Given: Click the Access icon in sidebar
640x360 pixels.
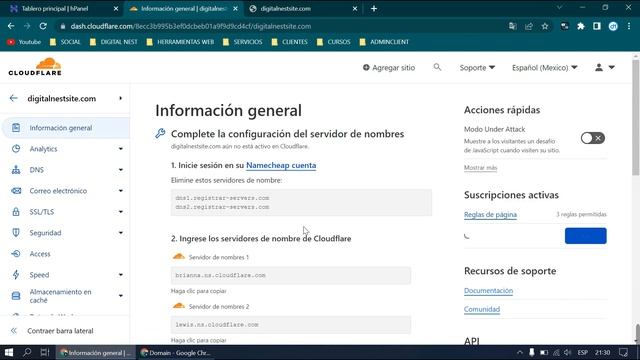Looking at the screenshot, I should tap(16, 254).
